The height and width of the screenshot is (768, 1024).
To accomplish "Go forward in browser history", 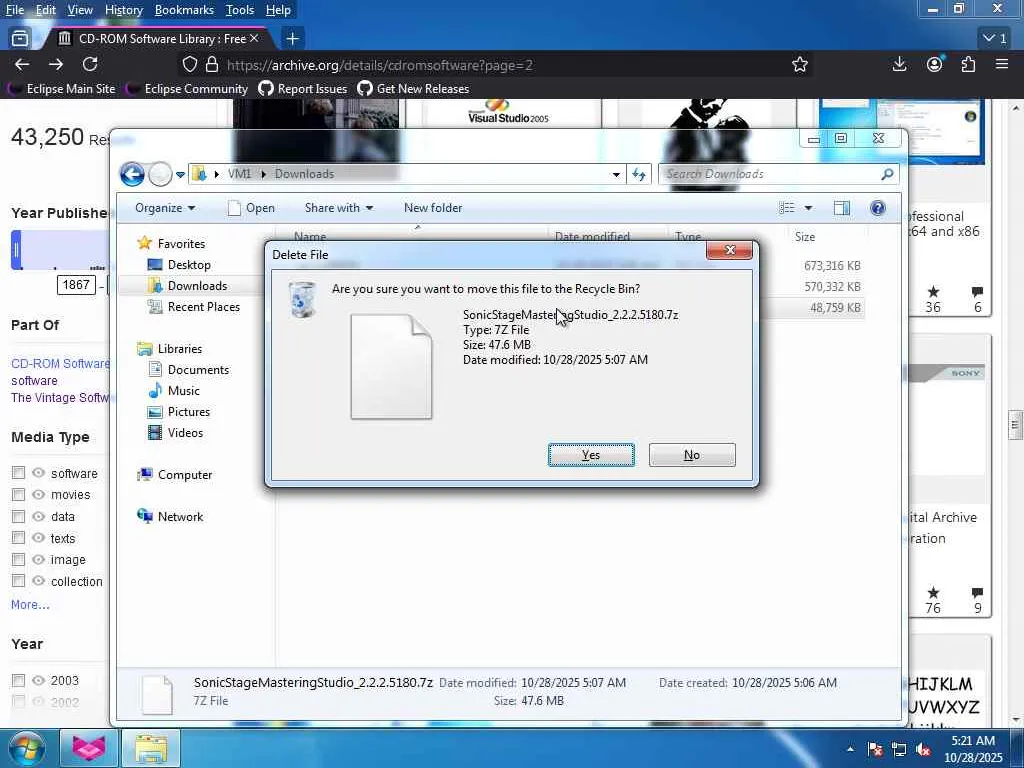I will [x=56, y=64].
